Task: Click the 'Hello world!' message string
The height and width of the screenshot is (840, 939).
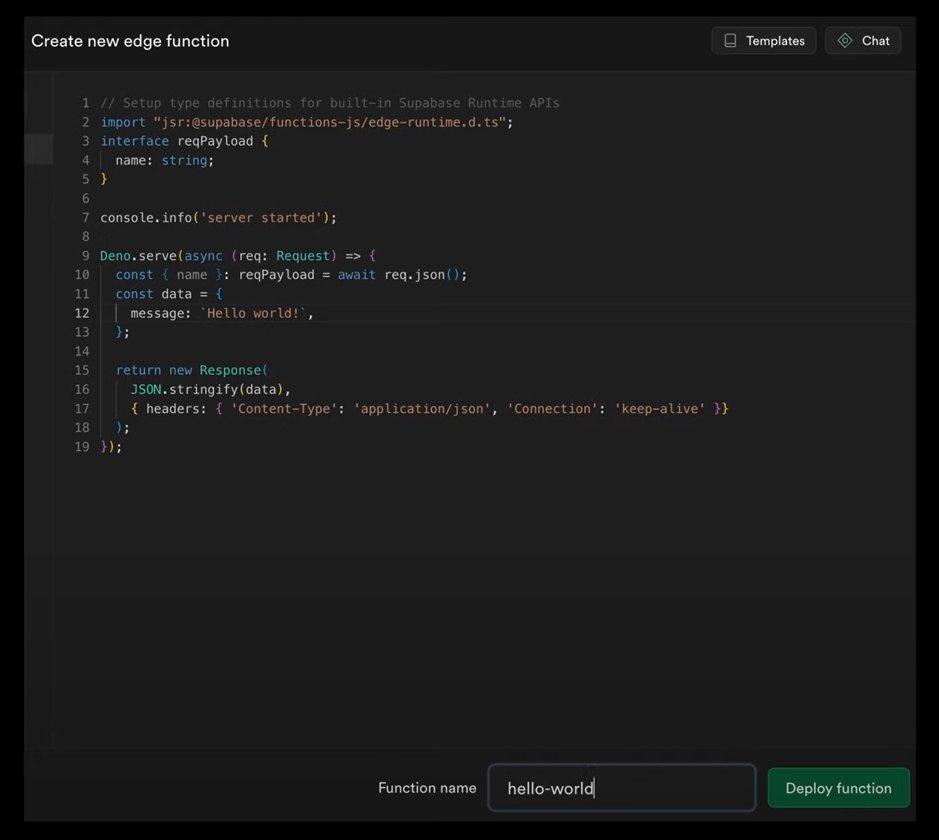Action: 253,313
